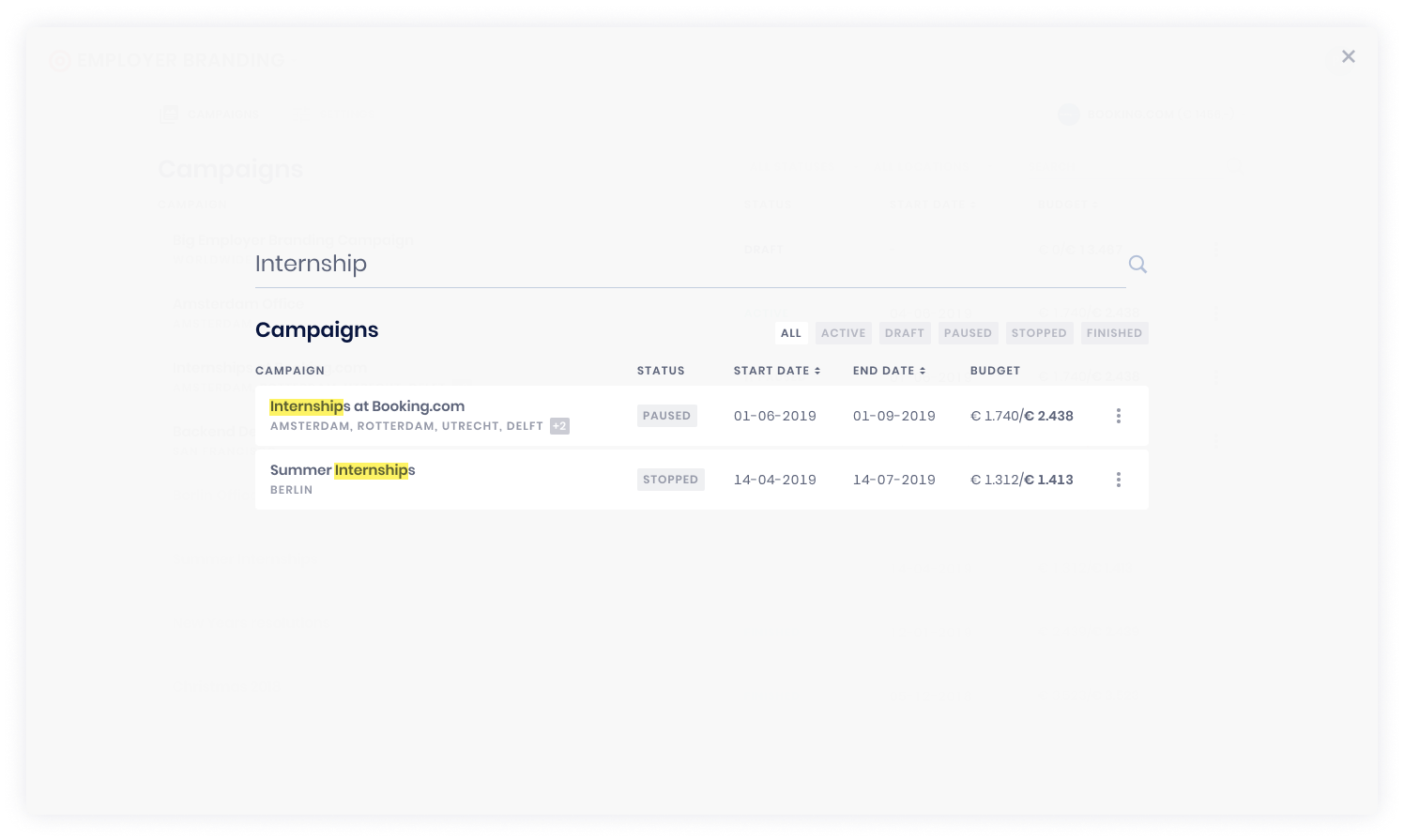This screenshot has height=840, width=1404.
Task: Close the search overlay with the X
Action: [1349, 56]
